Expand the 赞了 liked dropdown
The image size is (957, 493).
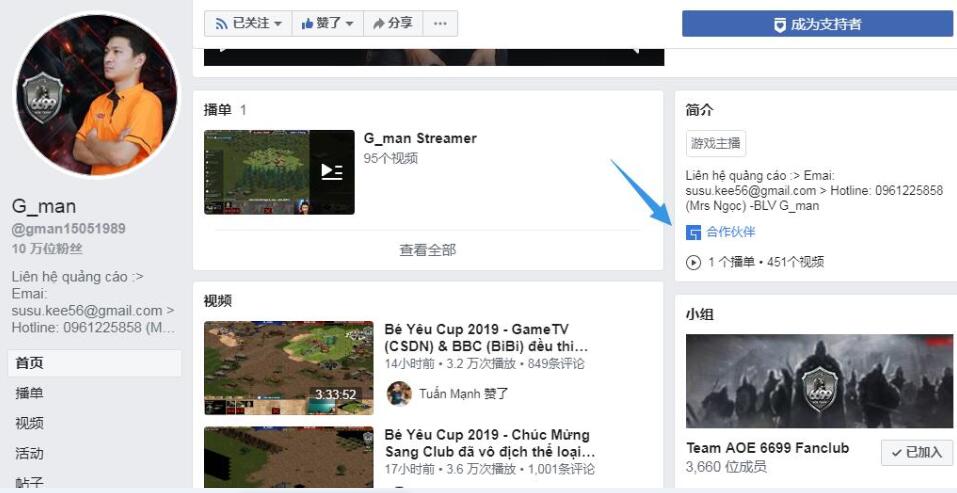[x=327, y=23]
